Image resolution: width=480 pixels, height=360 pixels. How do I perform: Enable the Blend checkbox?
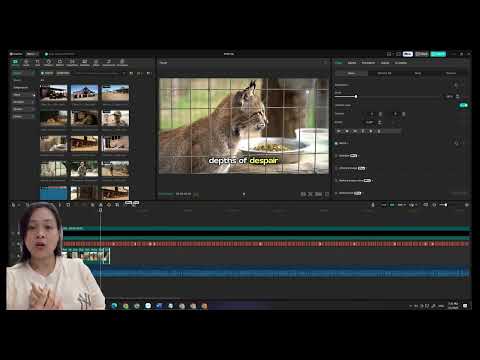[336, 143]
